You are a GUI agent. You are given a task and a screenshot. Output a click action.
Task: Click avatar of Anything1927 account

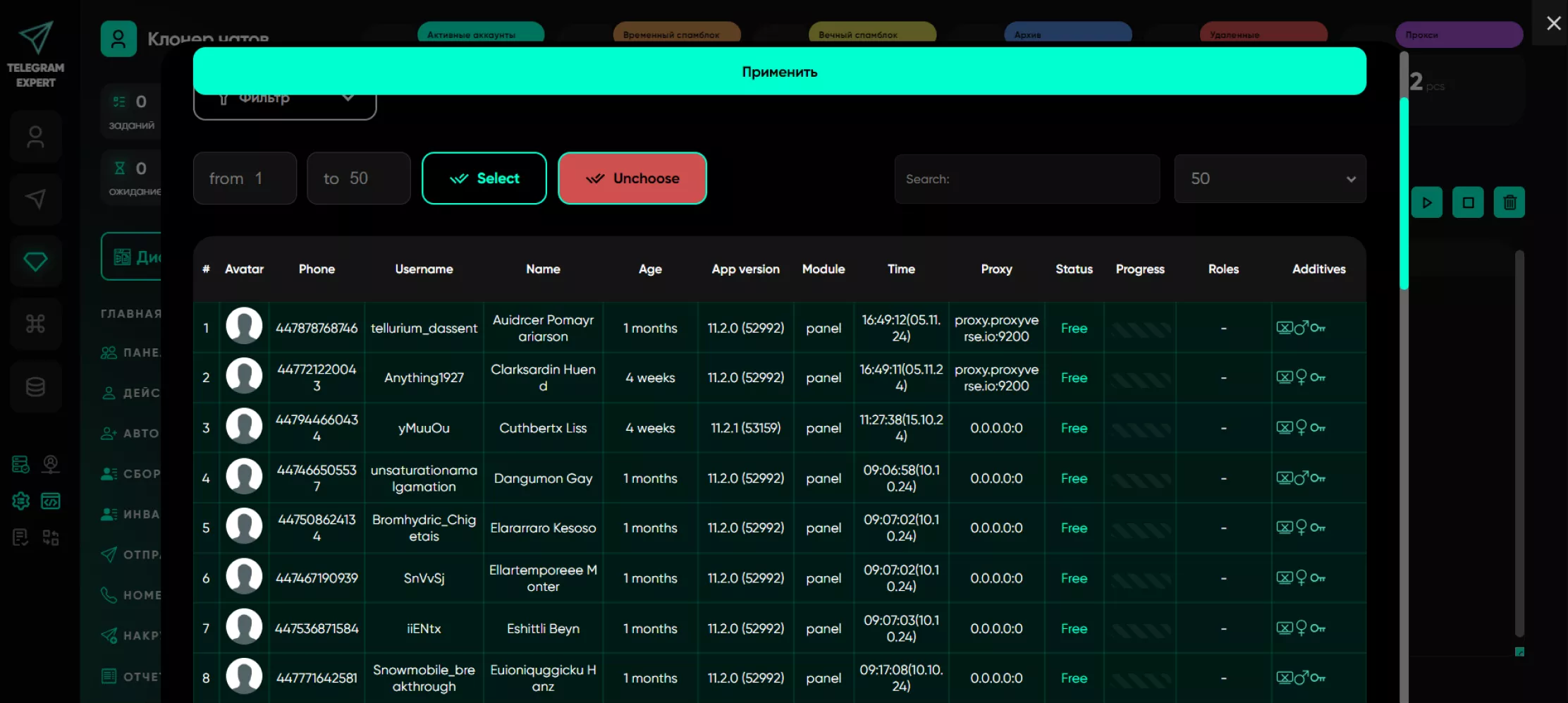244,376
